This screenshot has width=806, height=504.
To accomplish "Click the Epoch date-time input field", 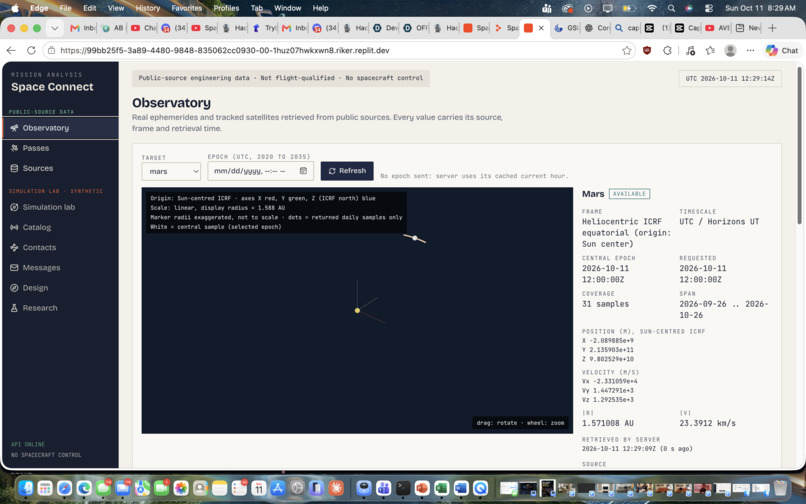I will coord(261,171).
